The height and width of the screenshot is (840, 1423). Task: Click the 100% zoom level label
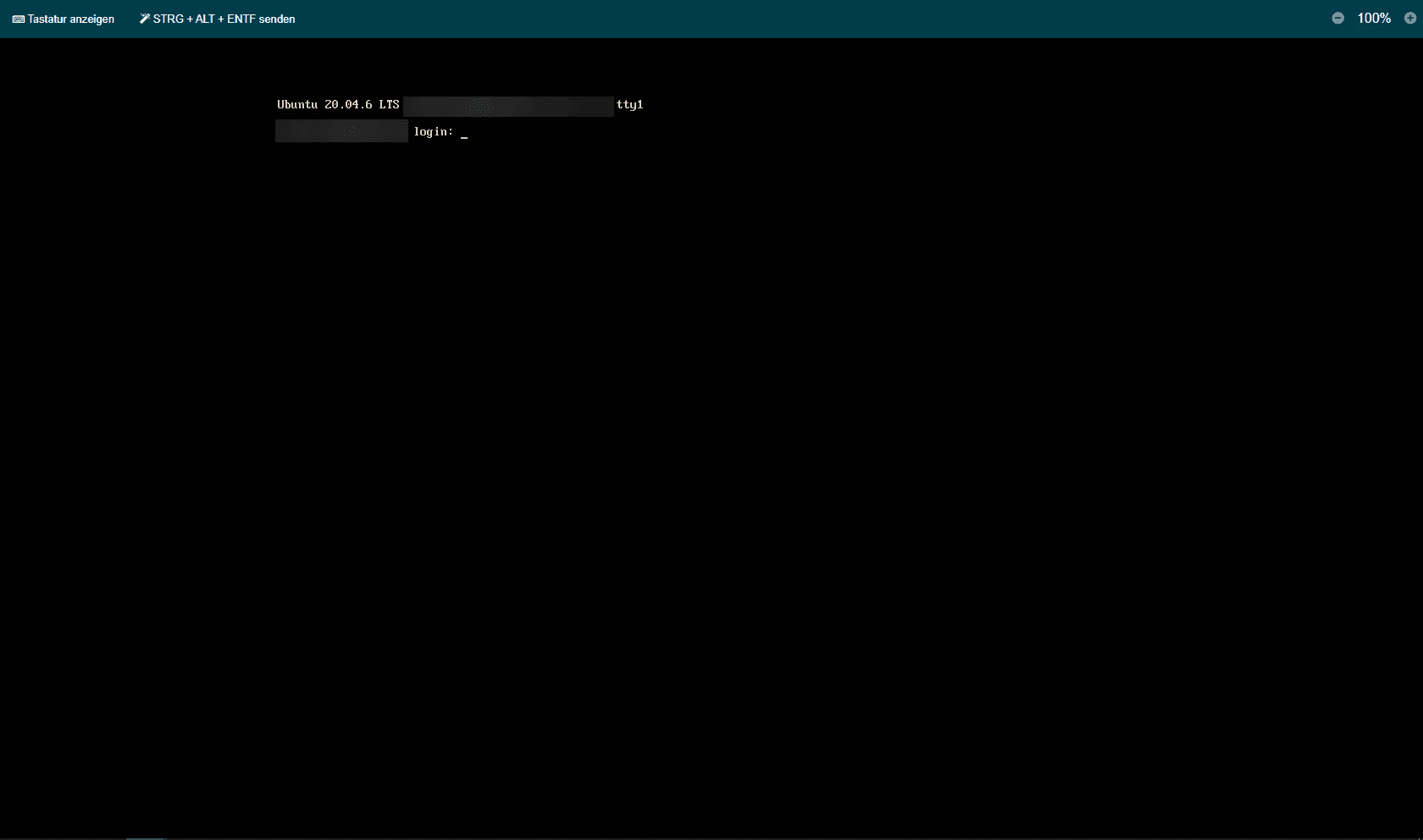[1373, 18]
